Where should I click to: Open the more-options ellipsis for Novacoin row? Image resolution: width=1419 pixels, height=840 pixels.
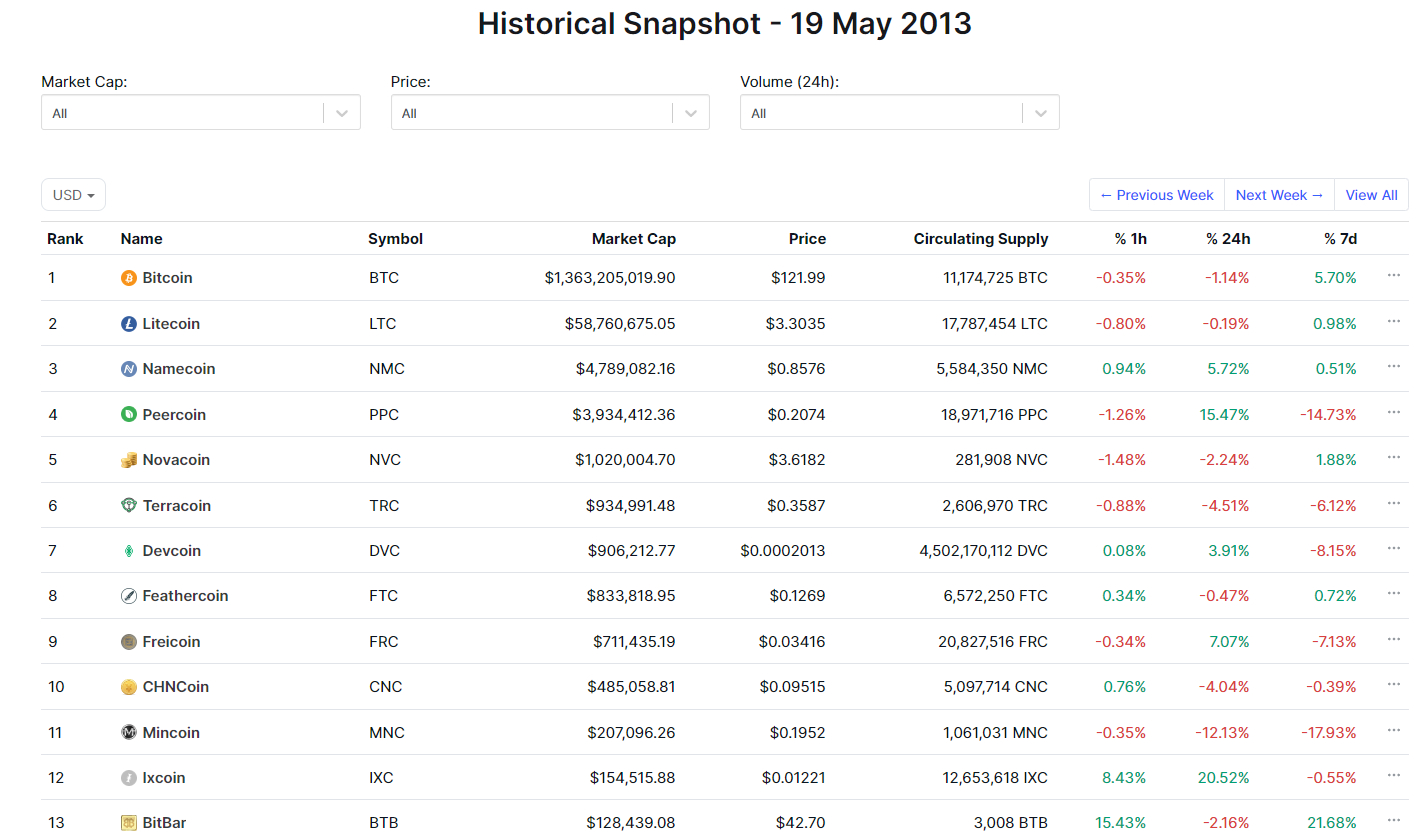click(x=1394, y=458)
